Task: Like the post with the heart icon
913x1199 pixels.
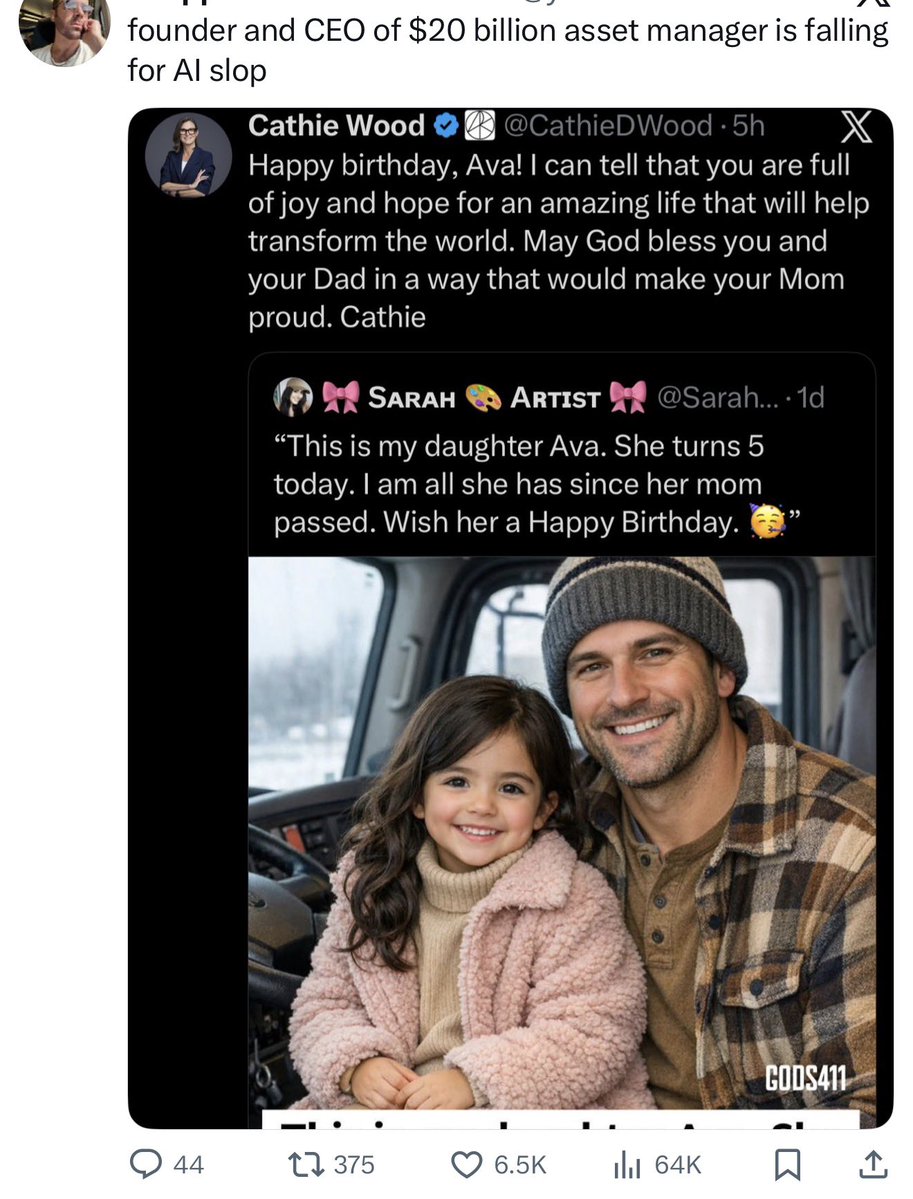Action: (x=467, y=1163)
